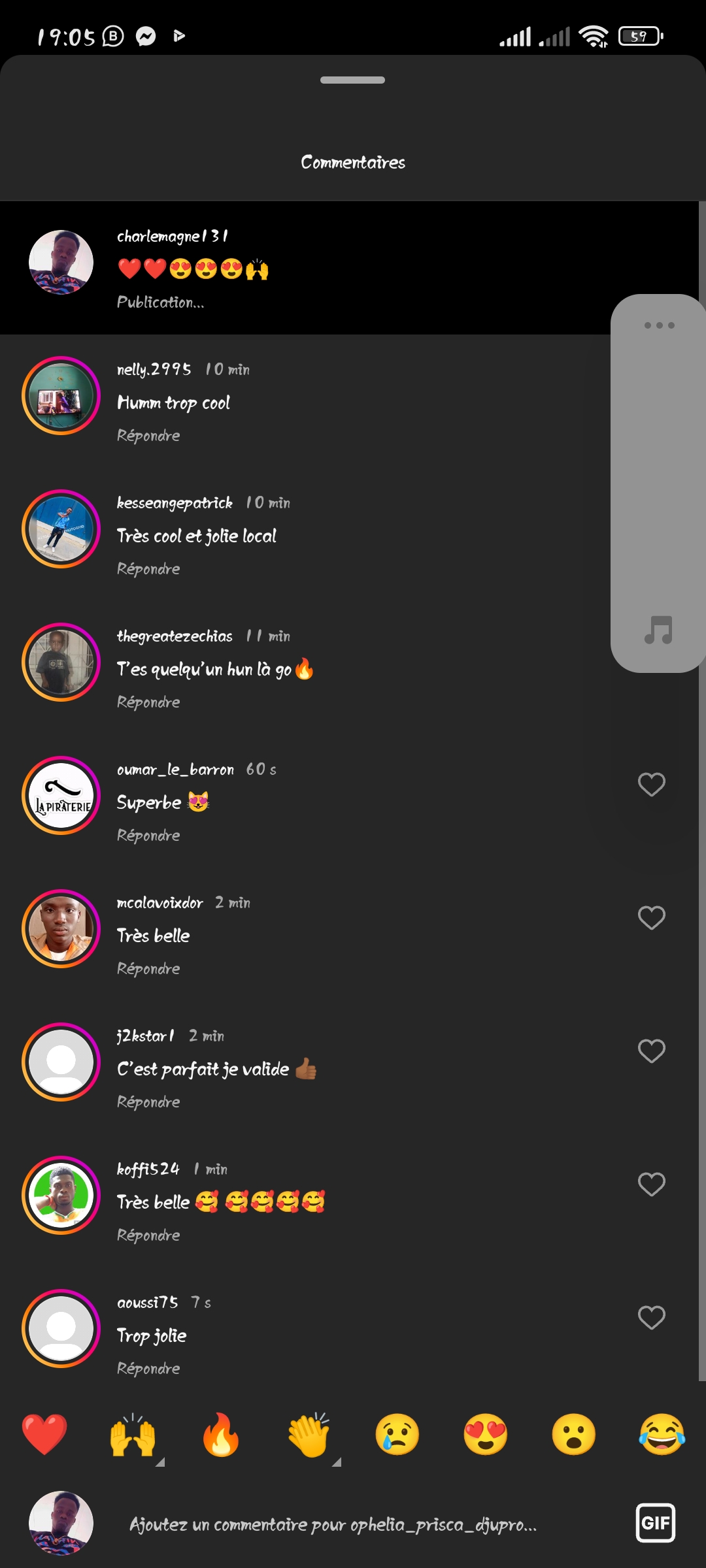
Task: Send the fire quick emoji reaction
Action: (x=221, y=1435)
